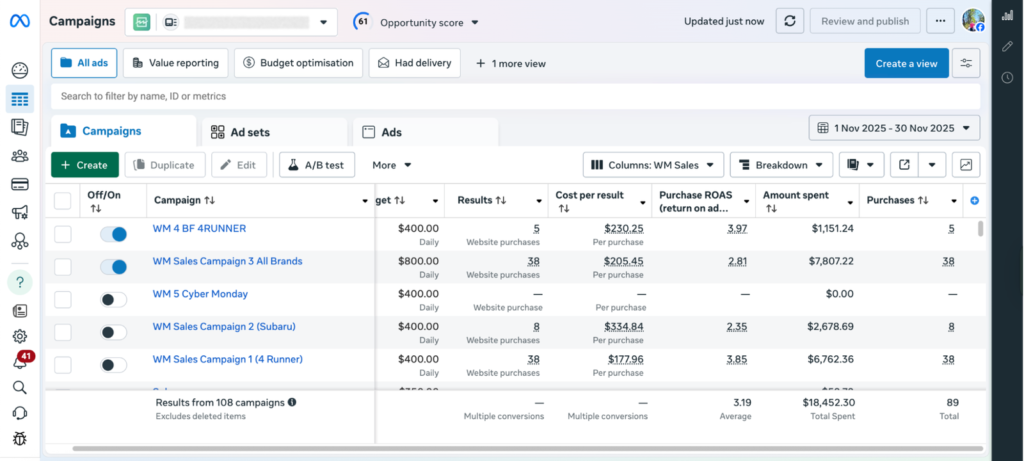Screen dimensions: 1024x461
Task: Click the refresh data icon
Action: 790,21
